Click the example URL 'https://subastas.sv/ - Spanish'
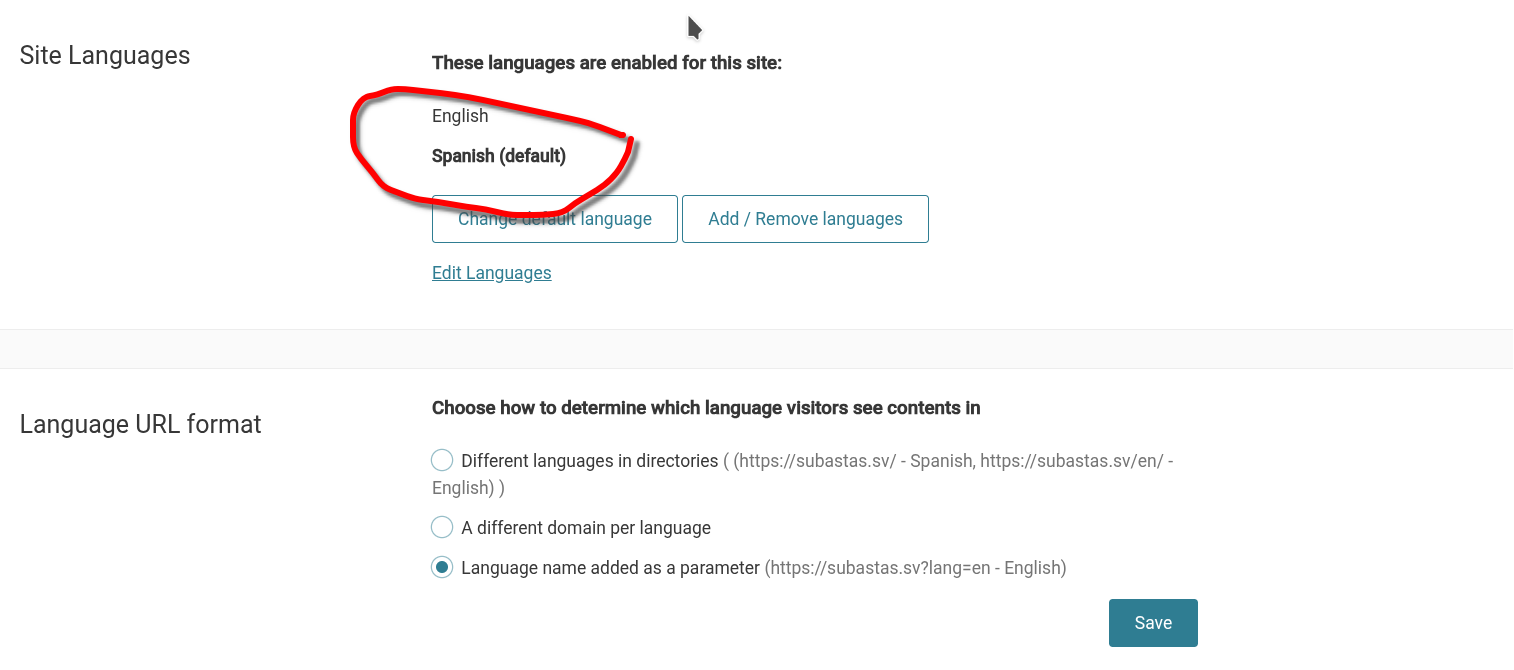Screen dimensions: 1514x670 tap(855, 461)
